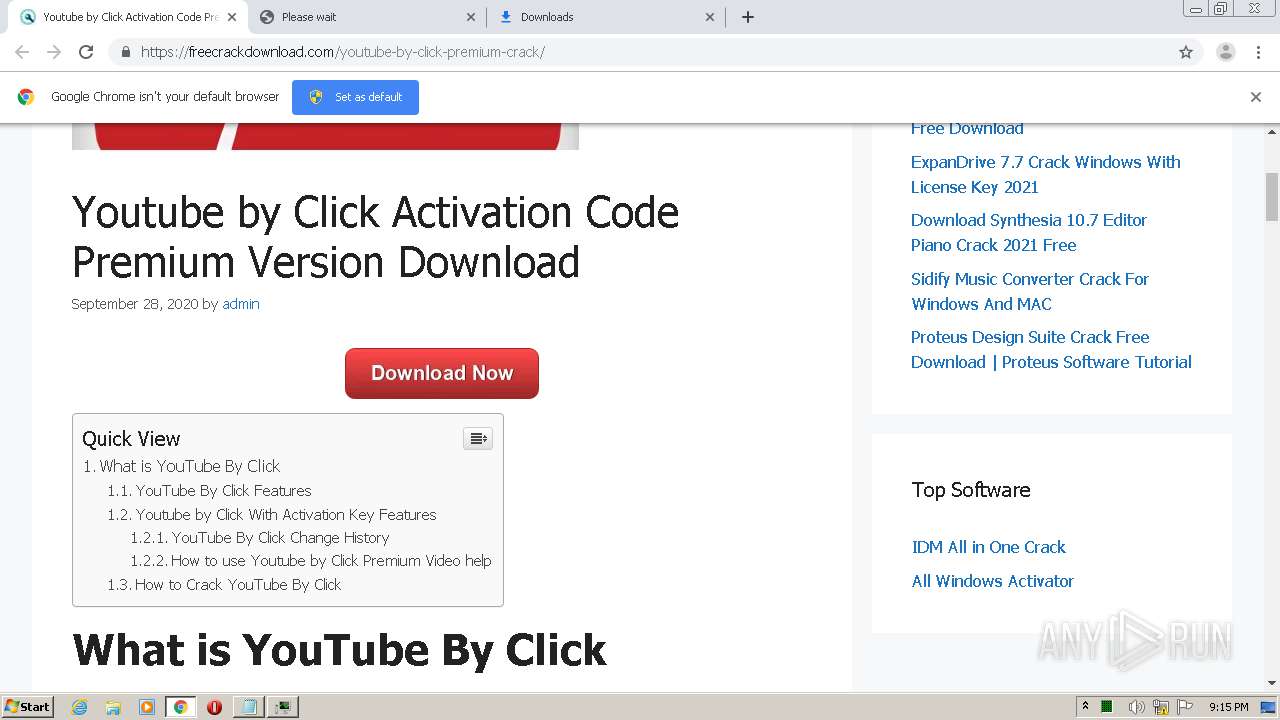Viewport: 1280px width, 720px height.
Task: Go back using the browser back arrow
Action: click(x=22, y=52)
